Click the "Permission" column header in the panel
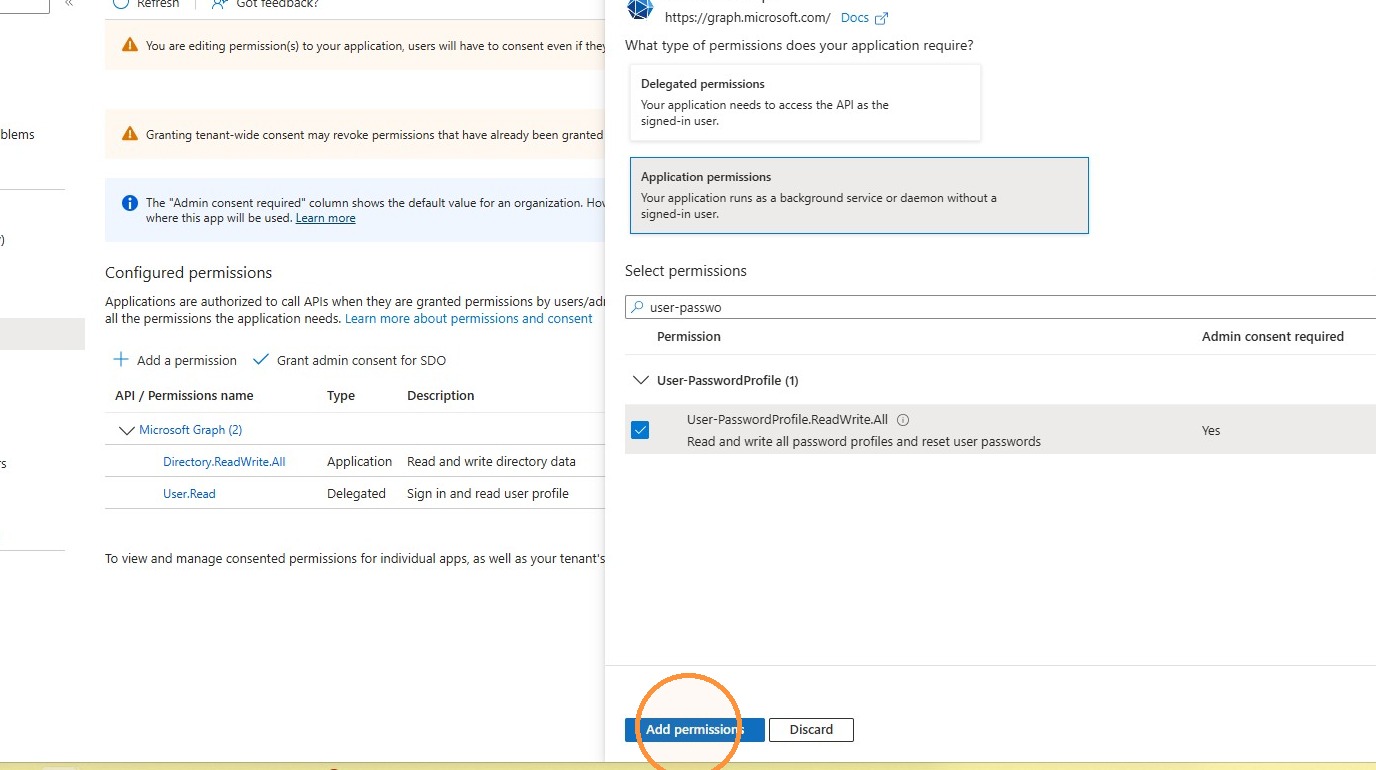This screenshot has height=770, width=1376. point(689,337)
